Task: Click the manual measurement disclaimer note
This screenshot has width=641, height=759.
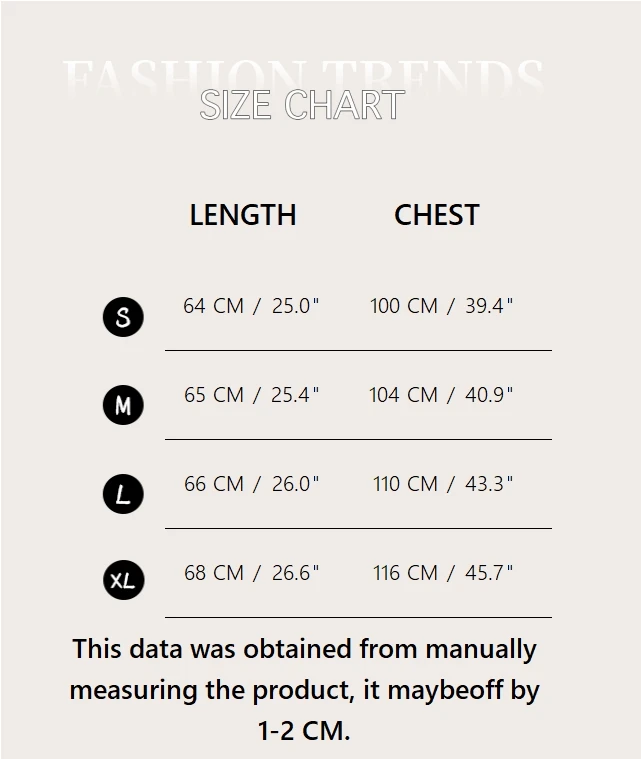Action: tap(304, 690)
